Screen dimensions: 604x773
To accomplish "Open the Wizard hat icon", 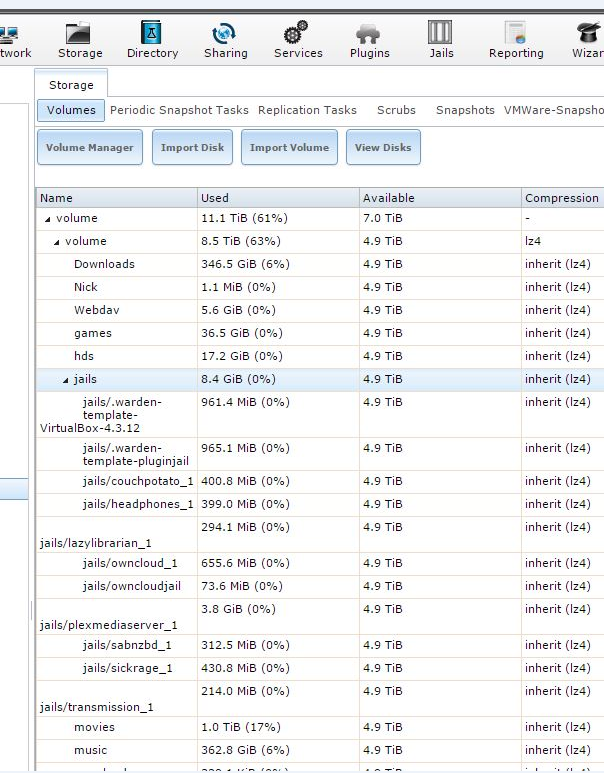I will click(x=588, y=40).
